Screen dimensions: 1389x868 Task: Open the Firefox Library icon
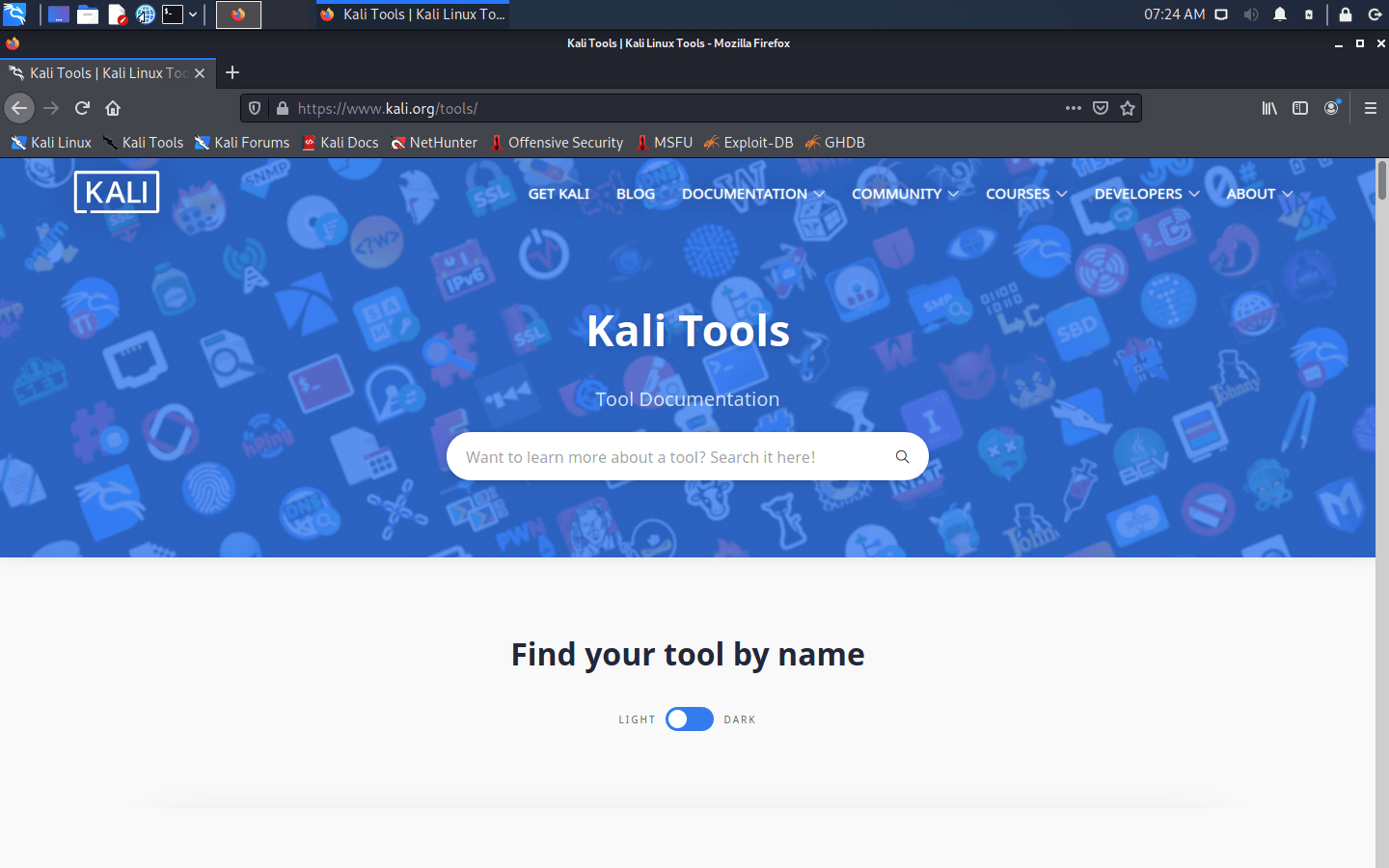(x=1269, y=108)
